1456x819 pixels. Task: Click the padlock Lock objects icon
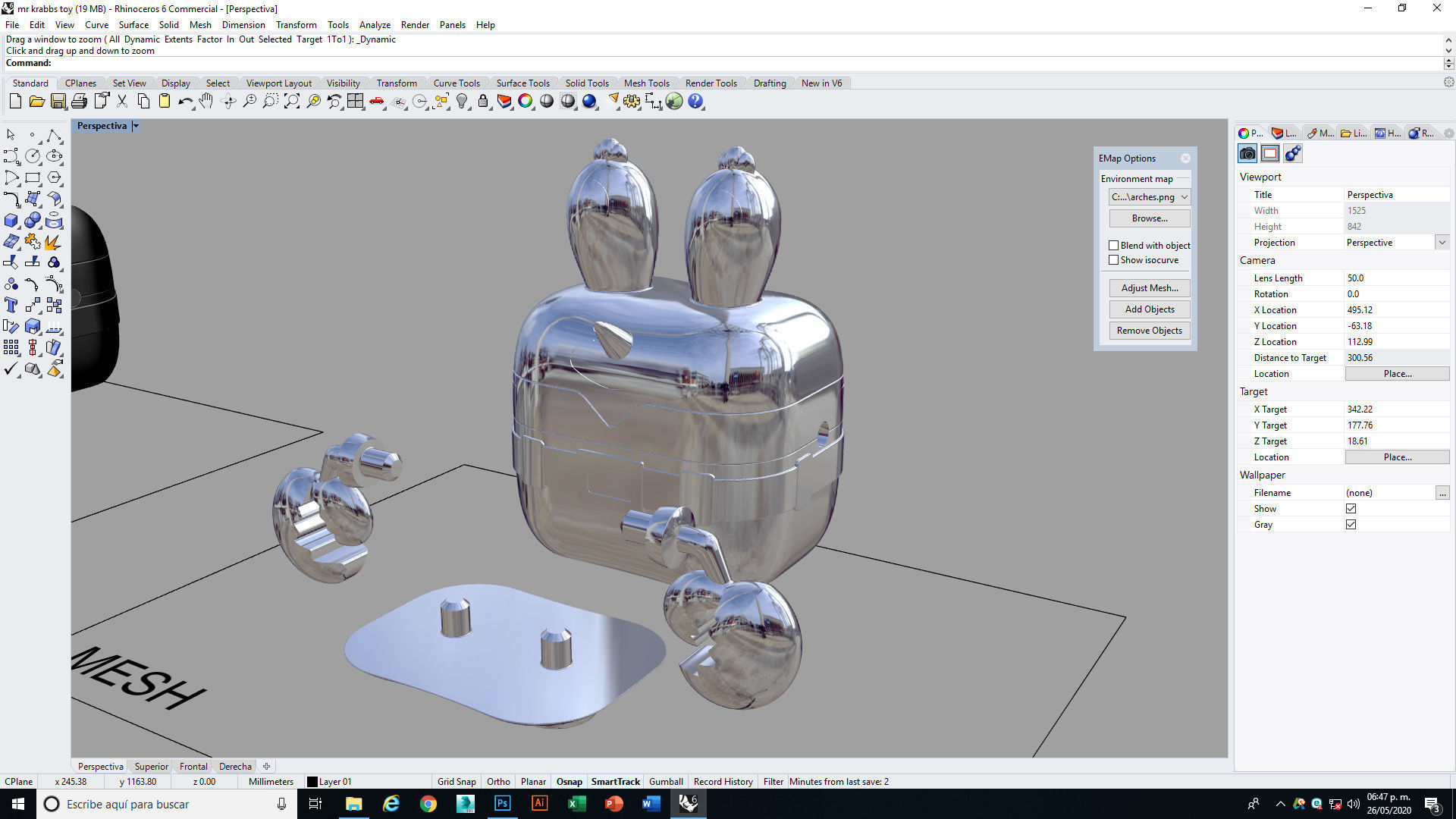483,101
